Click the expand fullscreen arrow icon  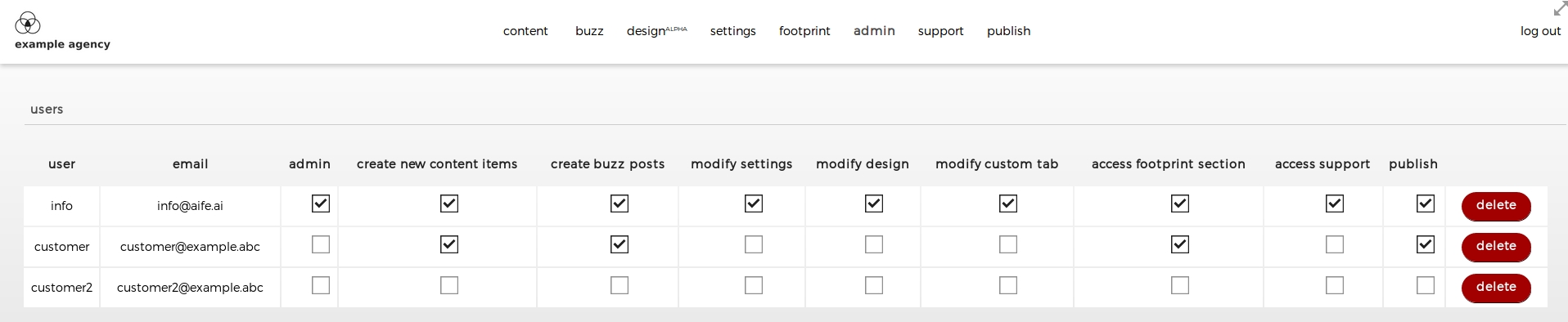point(1560,9)
